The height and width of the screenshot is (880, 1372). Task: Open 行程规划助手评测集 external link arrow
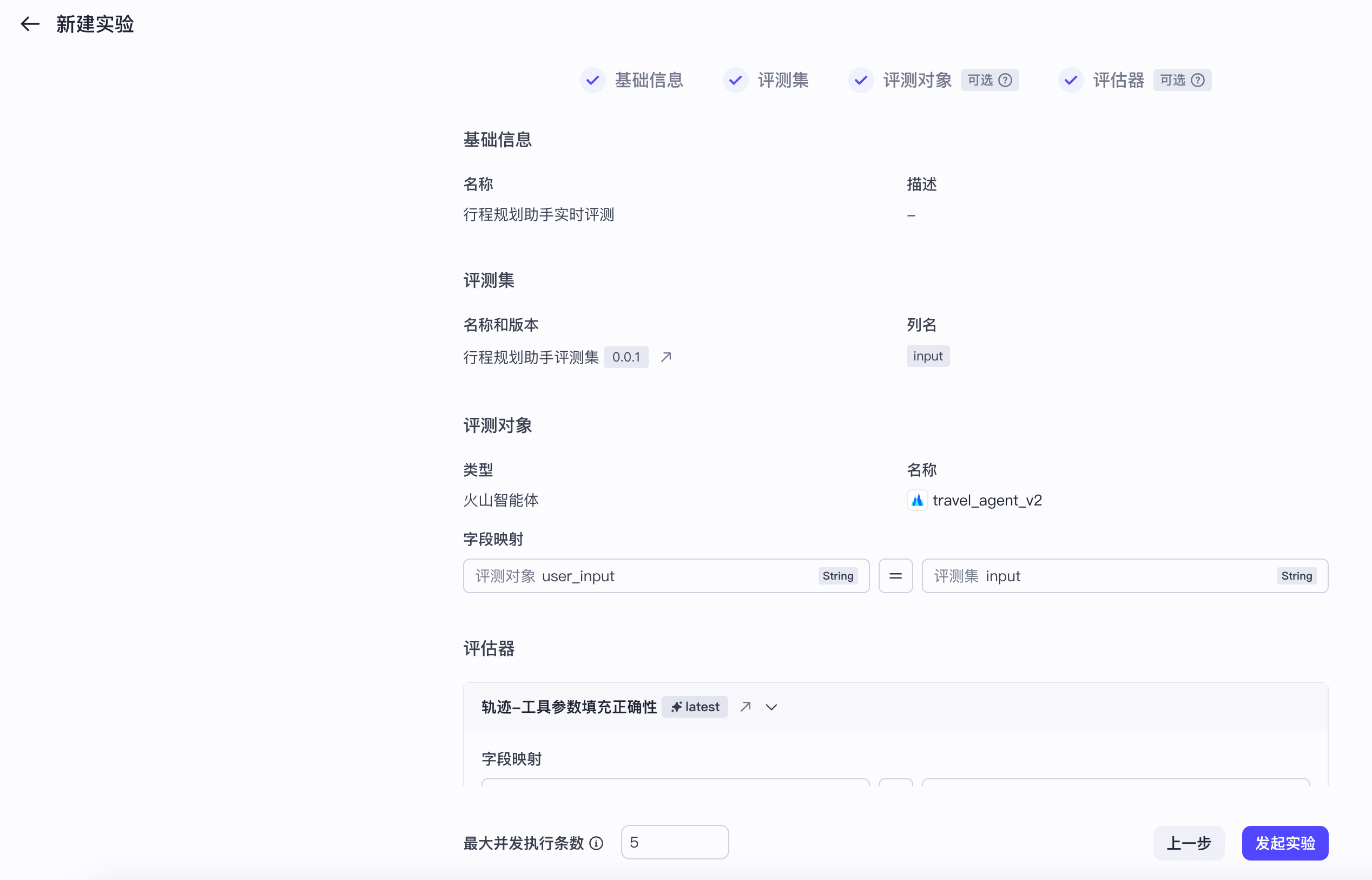point(665,357)
